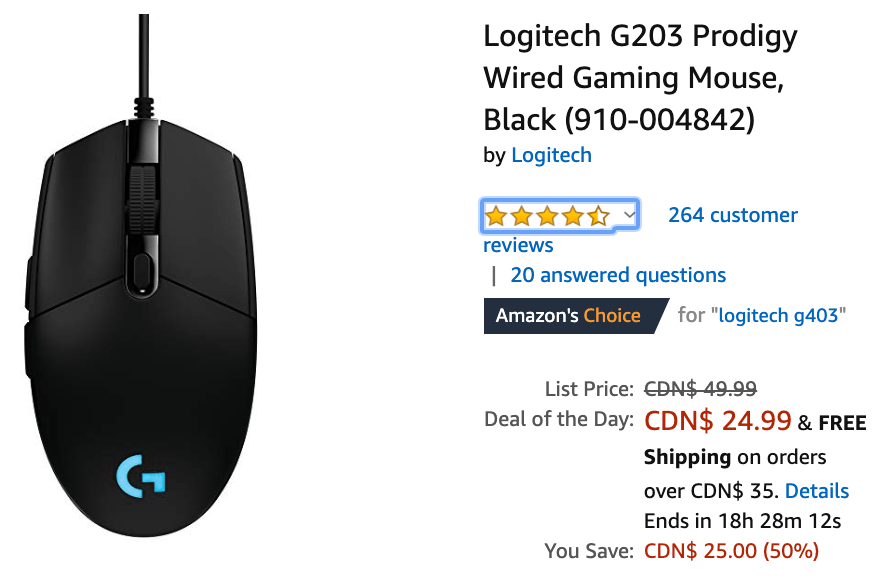Click the side buttons on the mouse image
This screenshot has width=878, height=580.
pyautogui.click(x=28, y=314)
